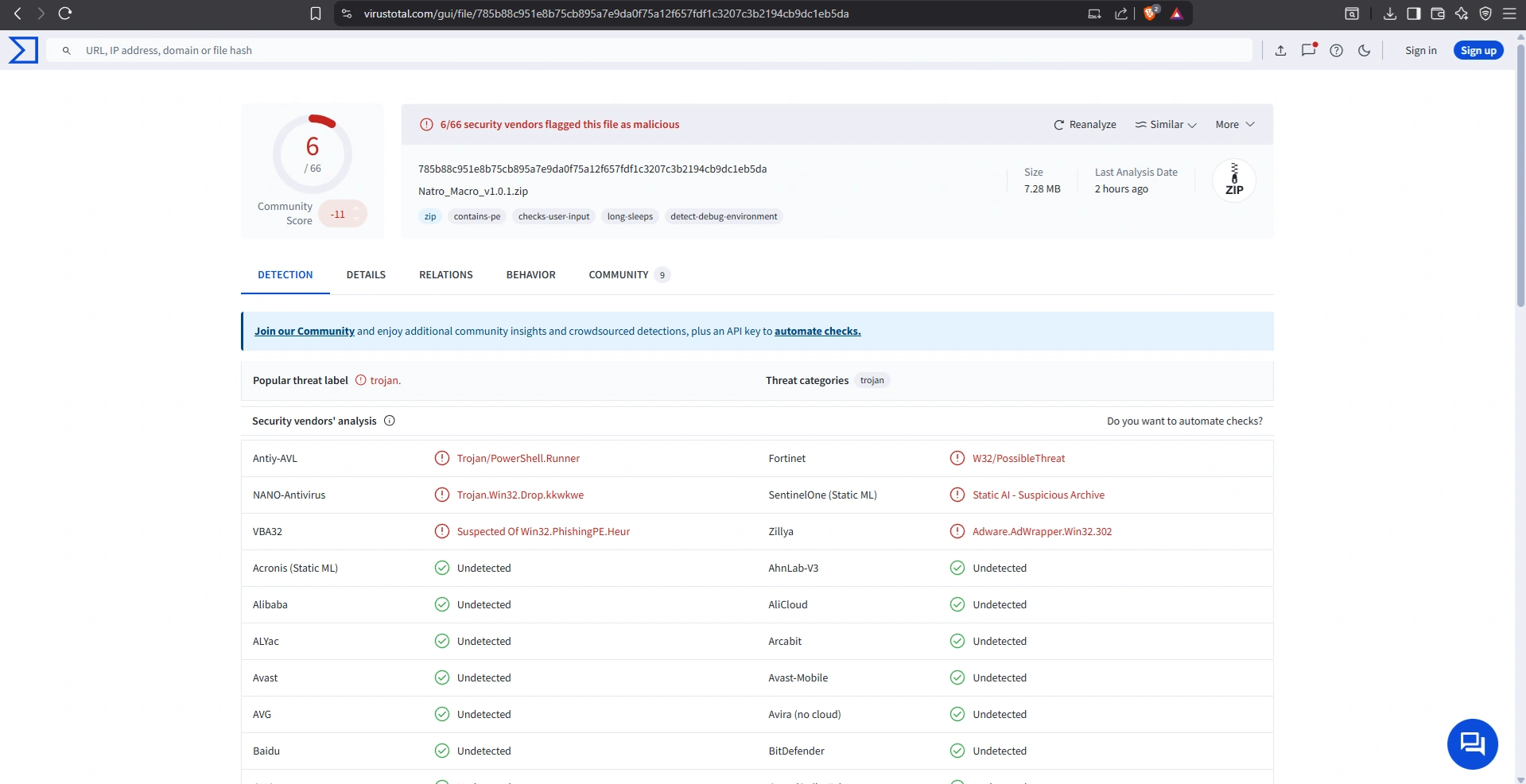Open the BEHAVIOR tab
The image size is (1526, 784).
point(530,275)
